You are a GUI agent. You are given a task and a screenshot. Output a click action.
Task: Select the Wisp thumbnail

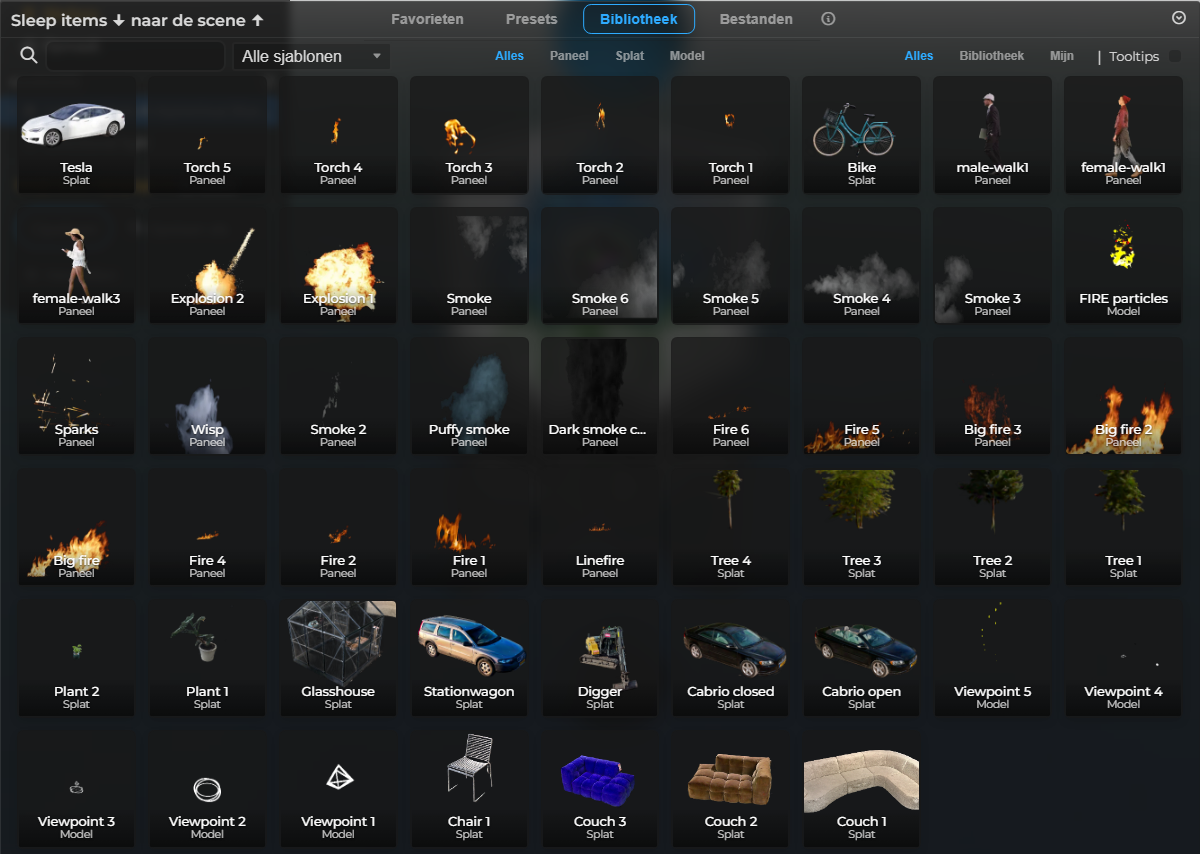tap(207, 396)
